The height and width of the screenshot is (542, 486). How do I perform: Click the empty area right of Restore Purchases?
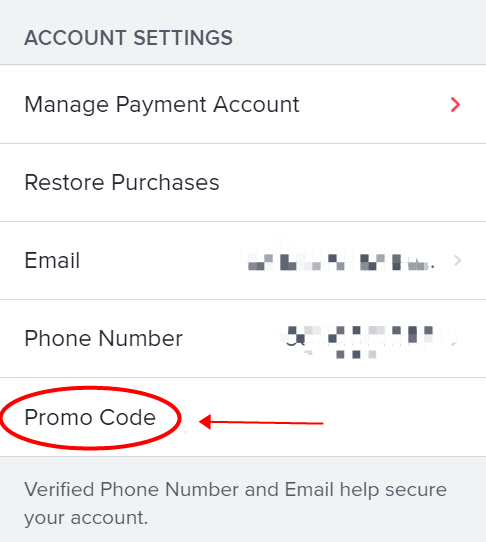tap(353, 183)
